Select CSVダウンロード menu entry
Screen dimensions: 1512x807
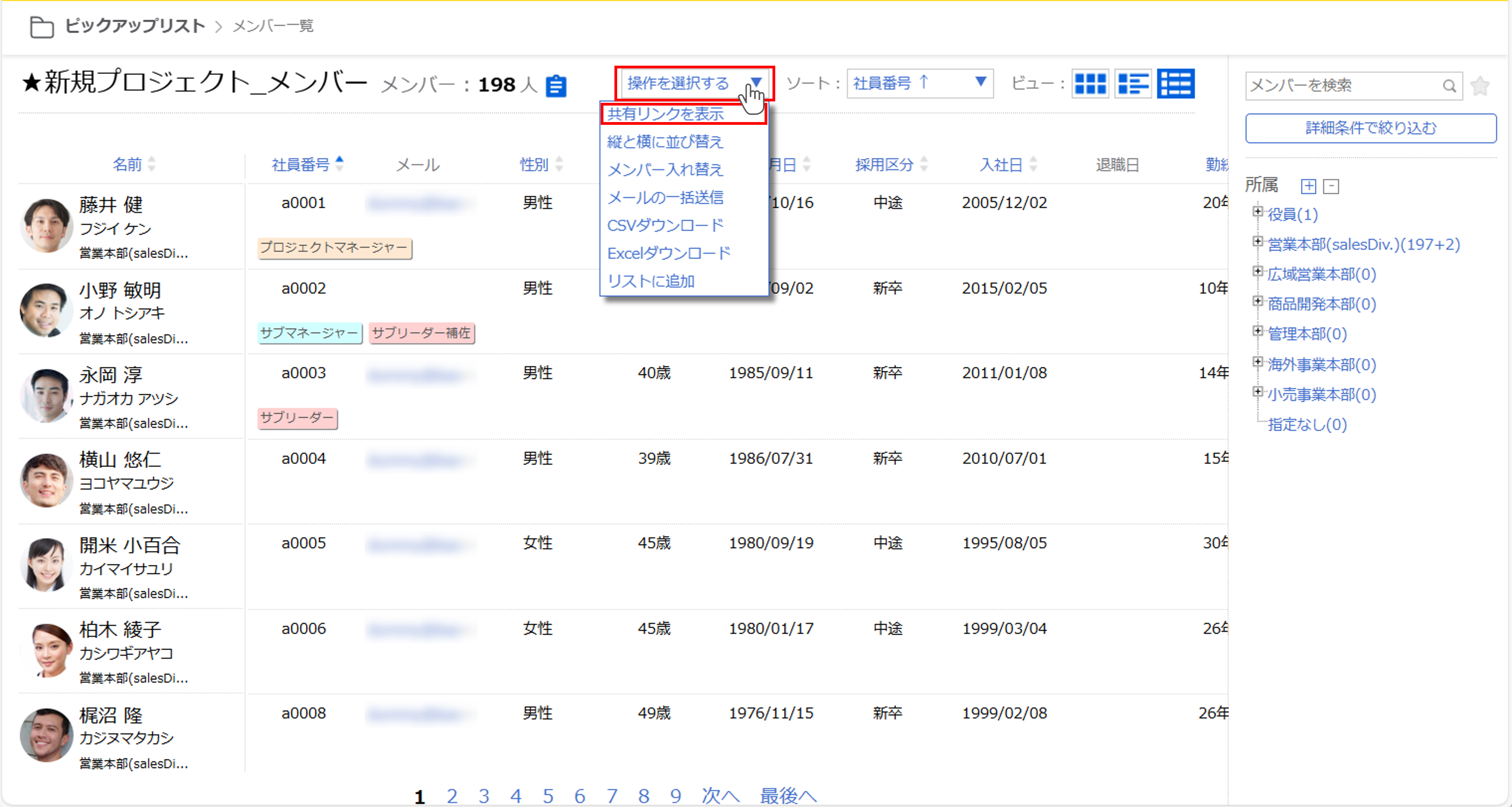665,226
